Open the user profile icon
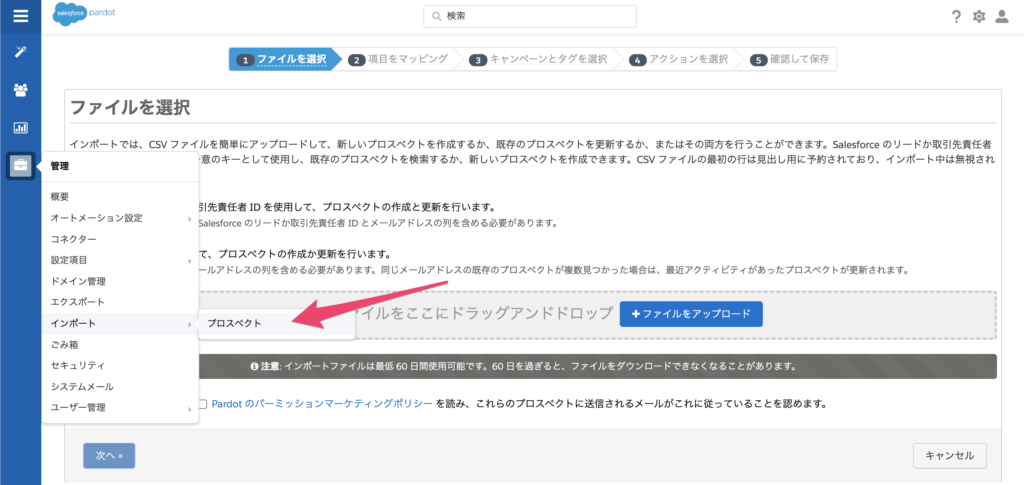1024x485 pixels. coord(1002,17)
